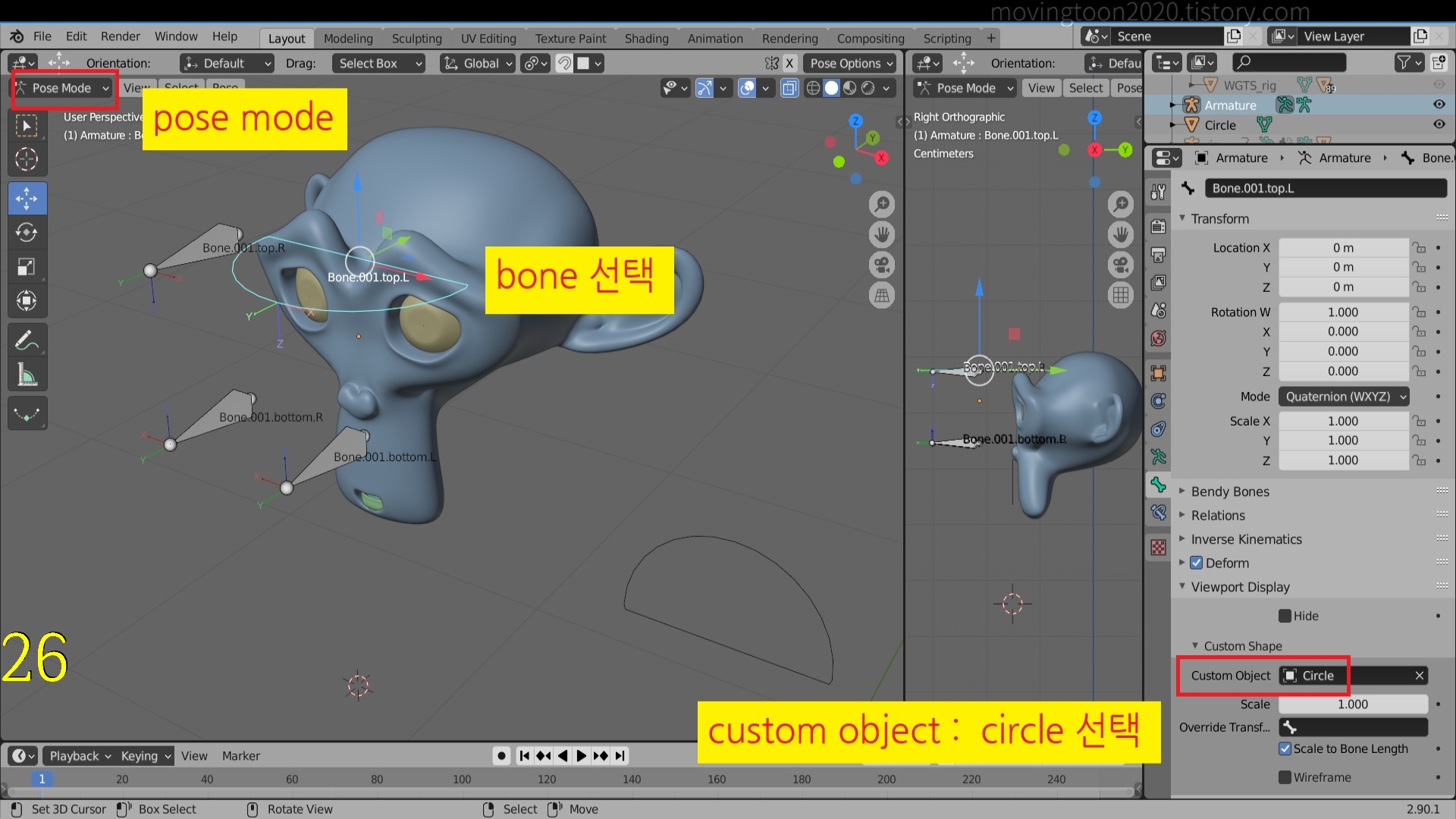The width and height of the screenshot is (1456, 819).
Task: Clear the Circle custom object
Action: (x=1419, y=676)
